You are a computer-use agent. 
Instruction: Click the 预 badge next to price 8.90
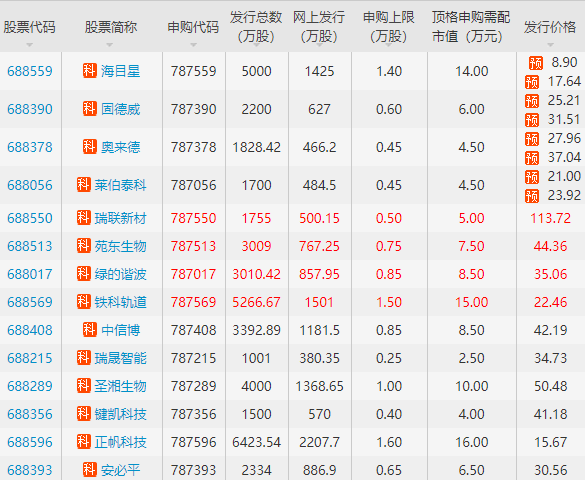point(536,63)
